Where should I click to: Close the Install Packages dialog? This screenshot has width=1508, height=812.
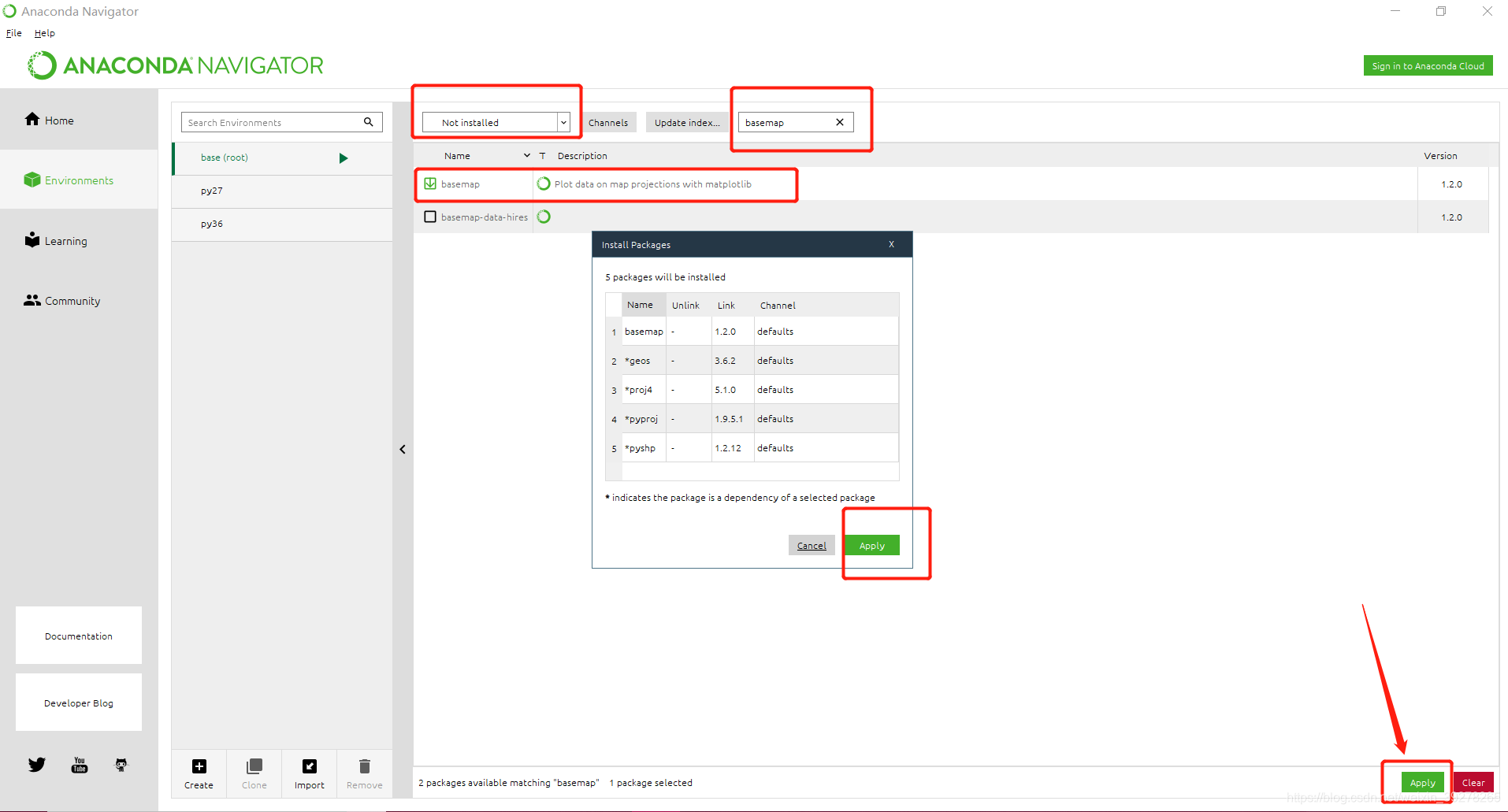coord(891,244)
